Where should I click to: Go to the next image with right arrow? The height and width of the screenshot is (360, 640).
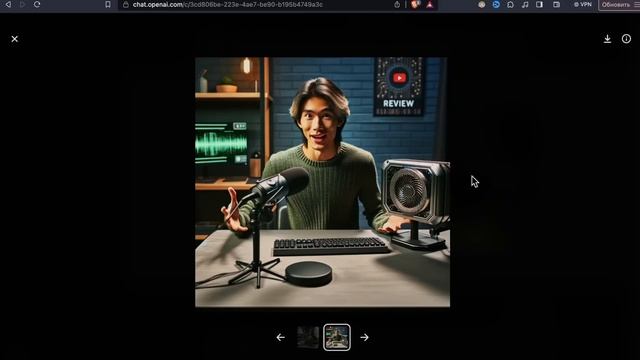click(364, 337)
